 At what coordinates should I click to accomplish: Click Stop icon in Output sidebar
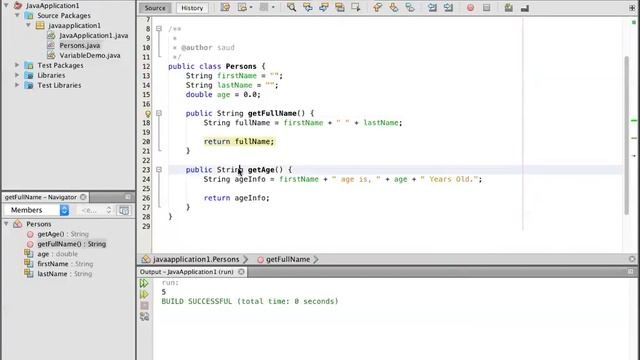(144, 305)
